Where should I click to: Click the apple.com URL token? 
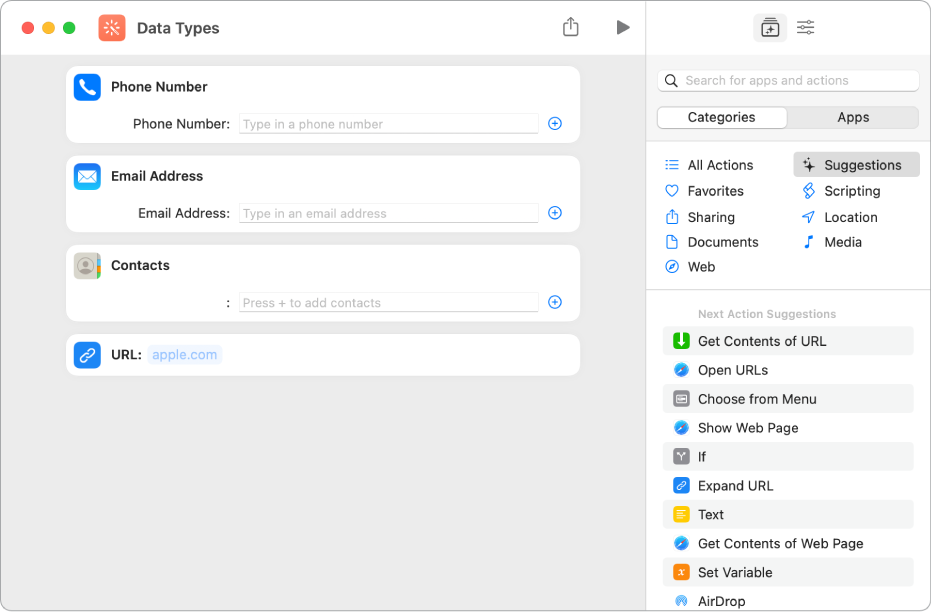pos(184,354)
